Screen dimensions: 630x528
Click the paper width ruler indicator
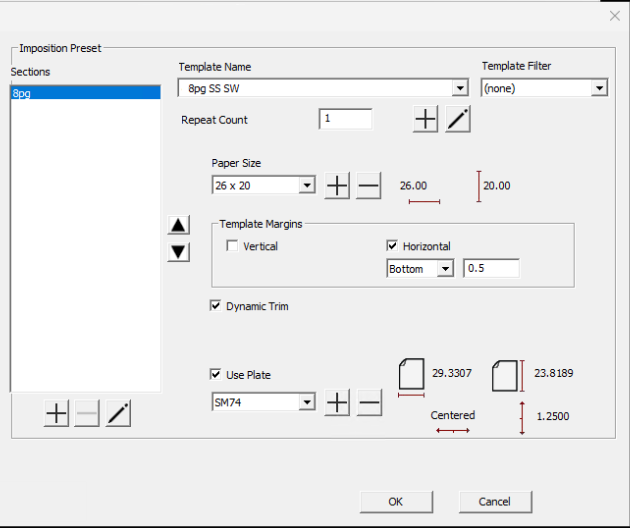click(424, 201)
